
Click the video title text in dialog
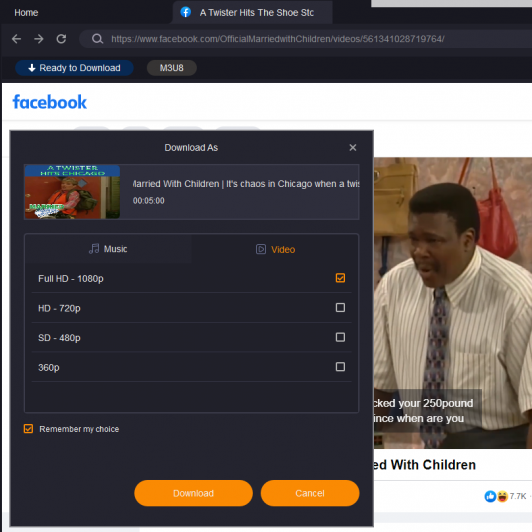coord(246,184)
